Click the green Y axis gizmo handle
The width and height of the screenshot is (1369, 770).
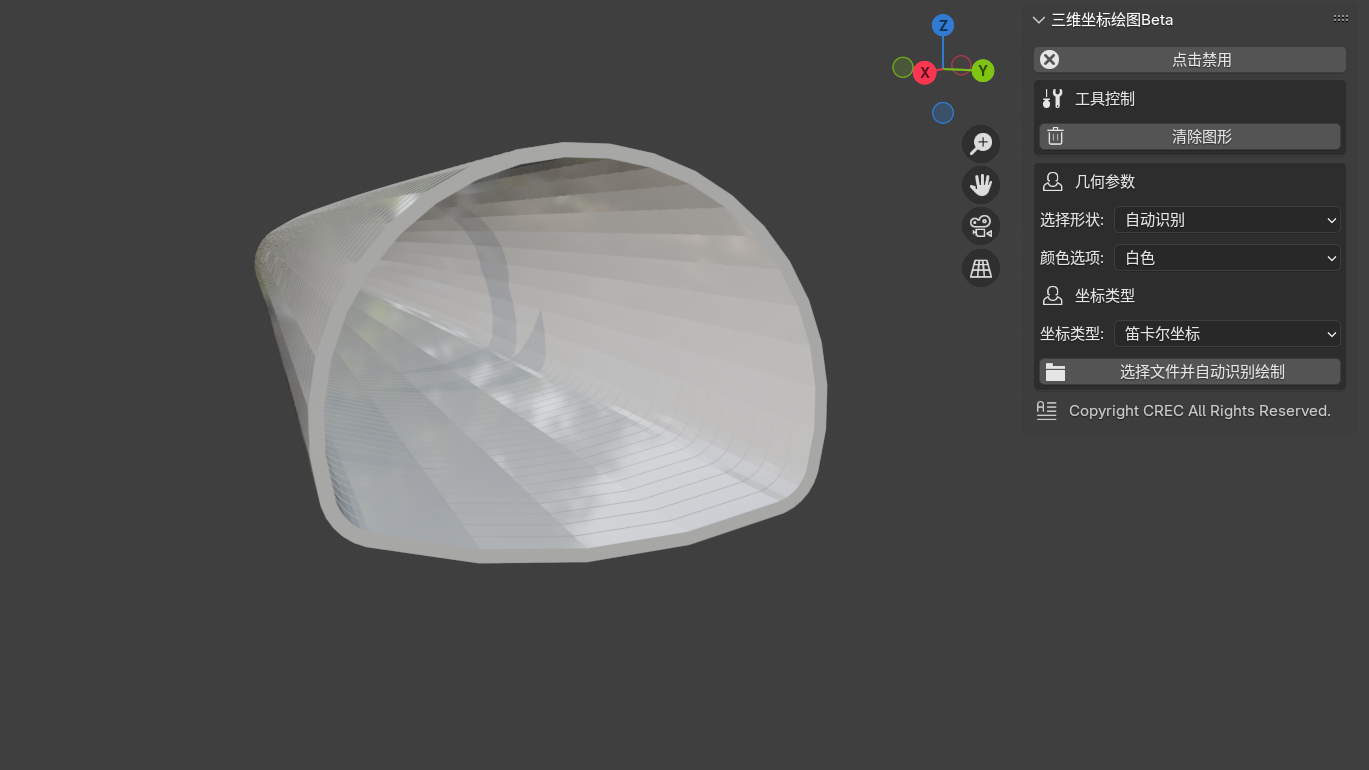[983, 71]
